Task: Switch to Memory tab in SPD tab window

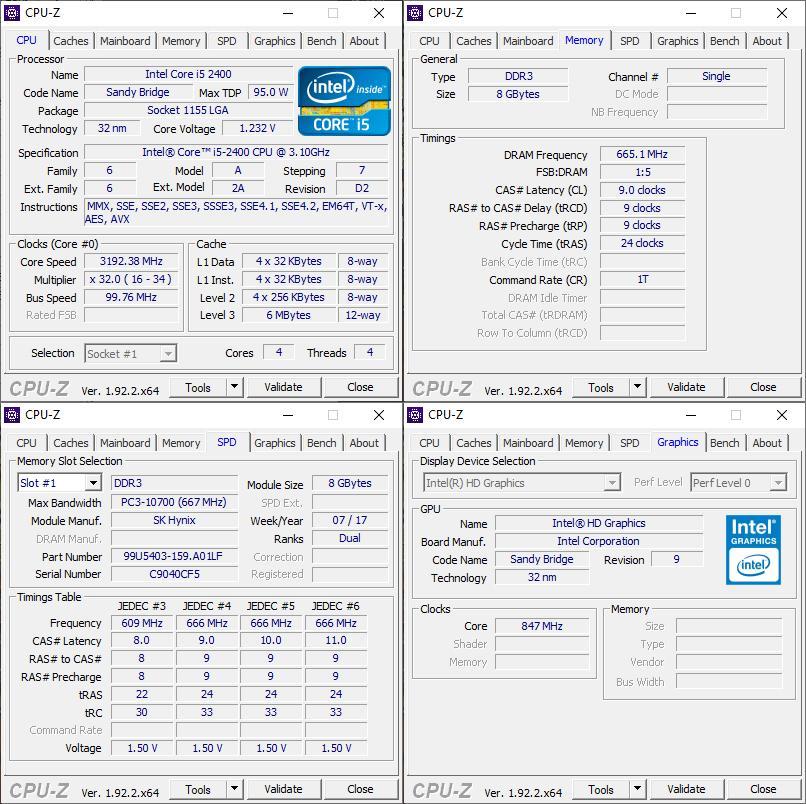Action: pyautogui.click(x=181, y=443)
